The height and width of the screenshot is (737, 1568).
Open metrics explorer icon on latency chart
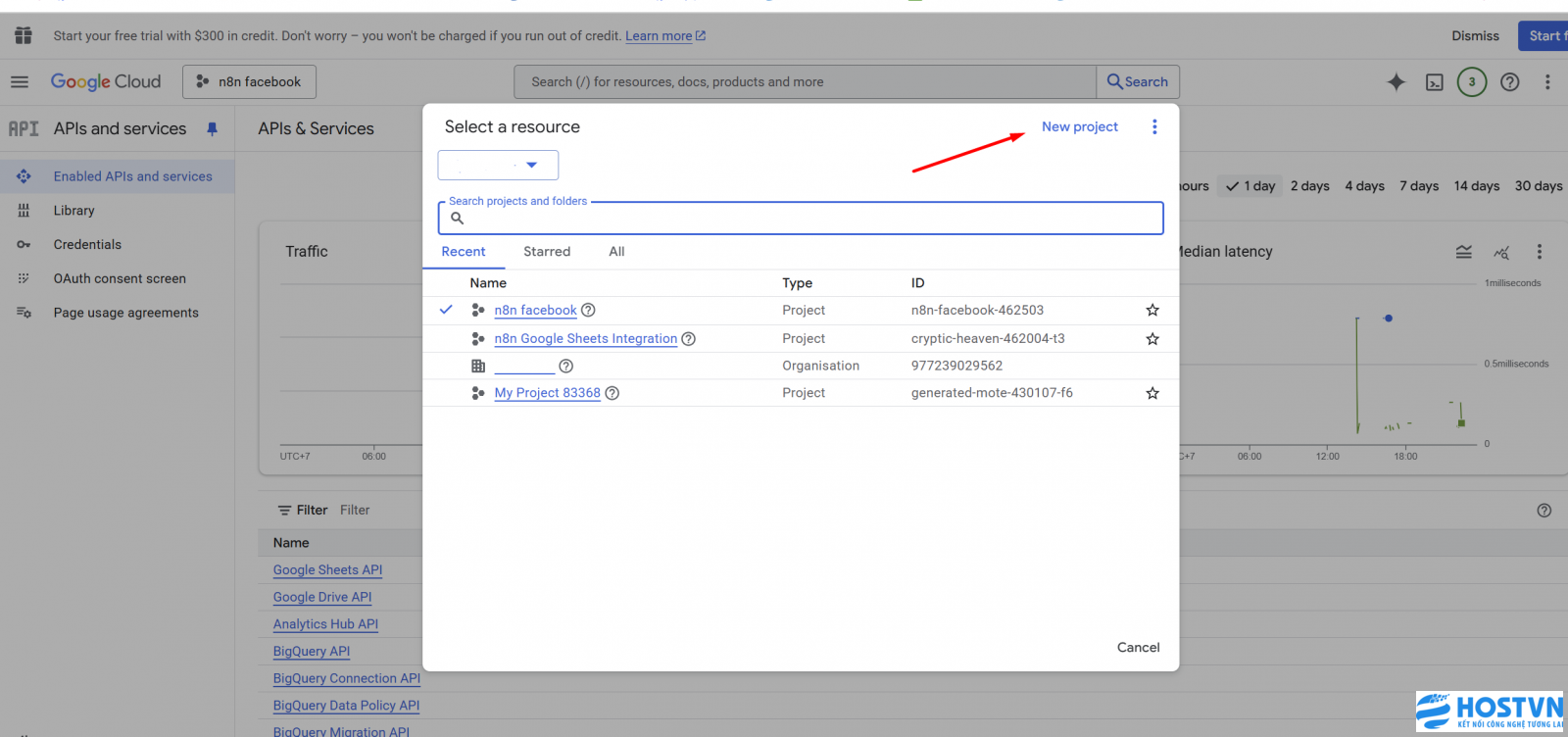coord(1501,252)
